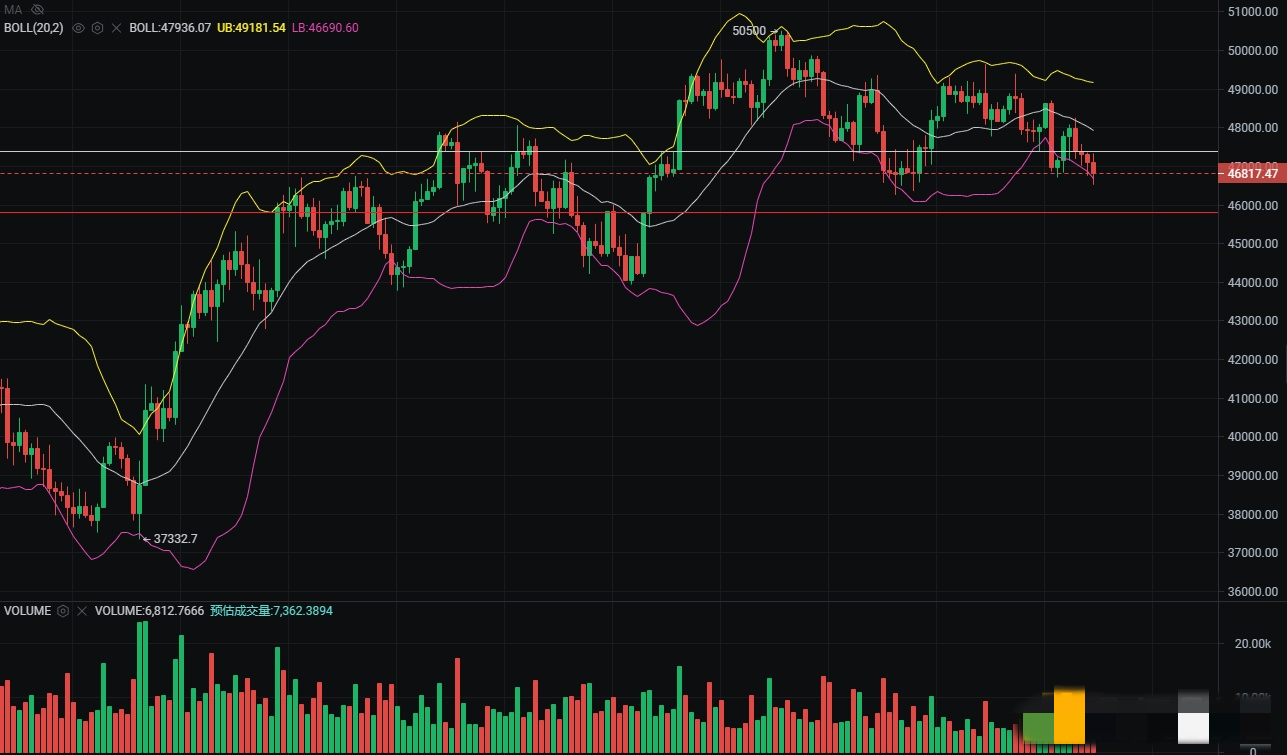Select the pink LB:46690.60 value text

325,28
